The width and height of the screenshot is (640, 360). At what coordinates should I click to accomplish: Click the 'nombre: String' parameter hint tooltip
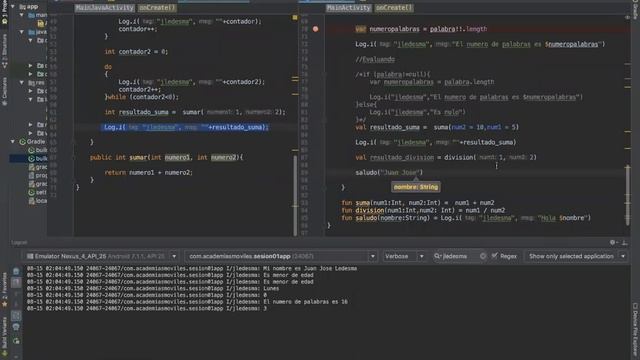(416, 187)
